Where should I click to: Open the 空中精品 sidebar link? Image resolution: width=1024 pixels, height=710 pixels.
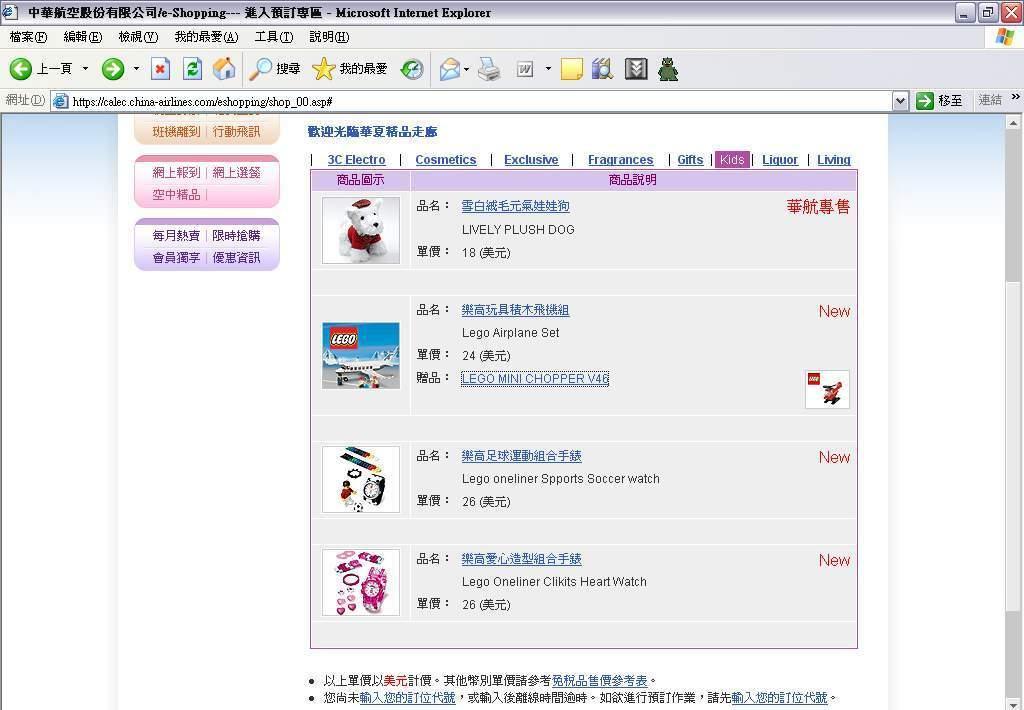(176, 195)
